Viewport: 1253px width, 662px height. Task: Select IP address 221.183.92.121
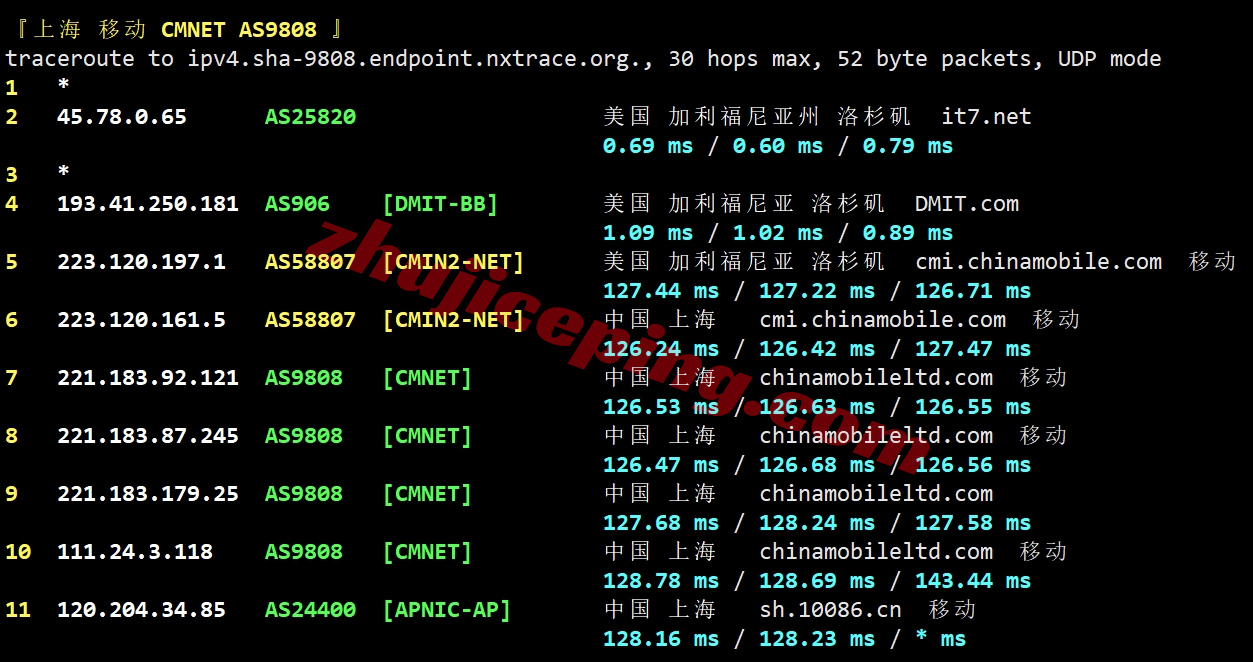tap(148, 378)
